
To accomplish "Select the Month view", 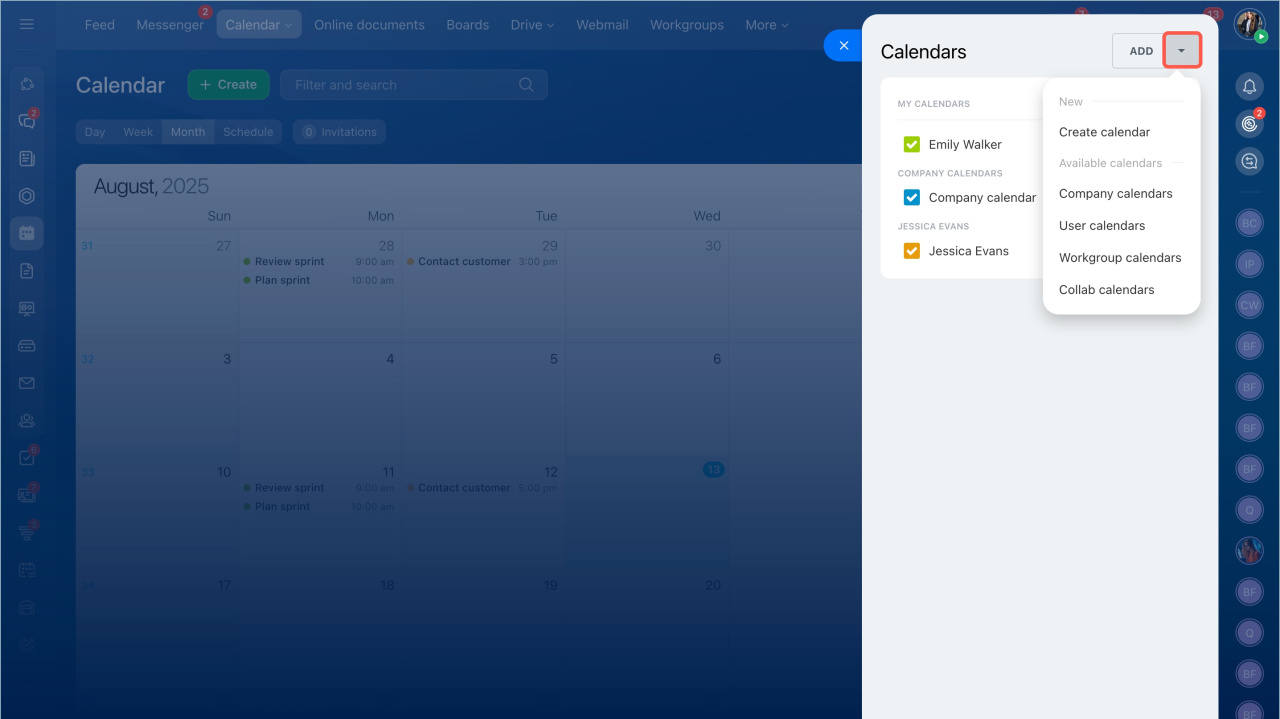I will (188, 132).
